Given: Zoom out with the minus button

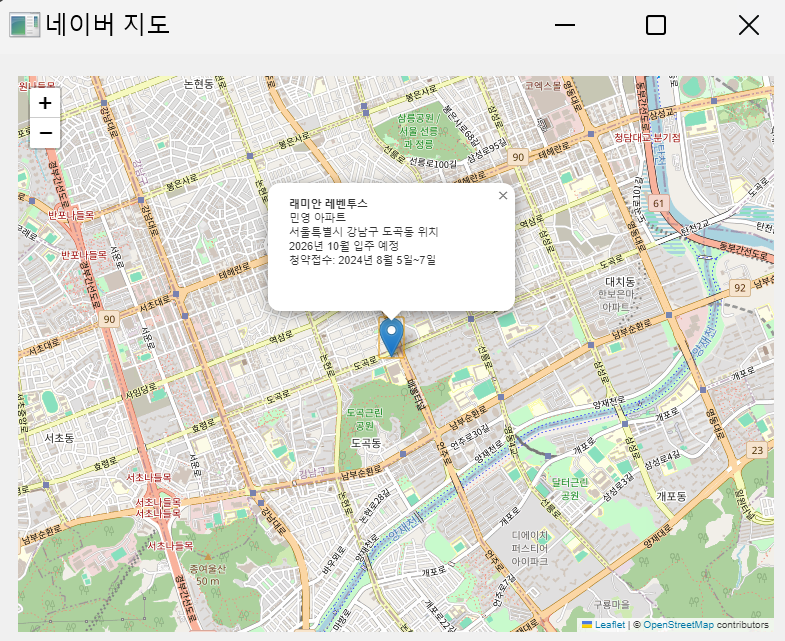Looking at the screenshot, I should pos(45,133).
